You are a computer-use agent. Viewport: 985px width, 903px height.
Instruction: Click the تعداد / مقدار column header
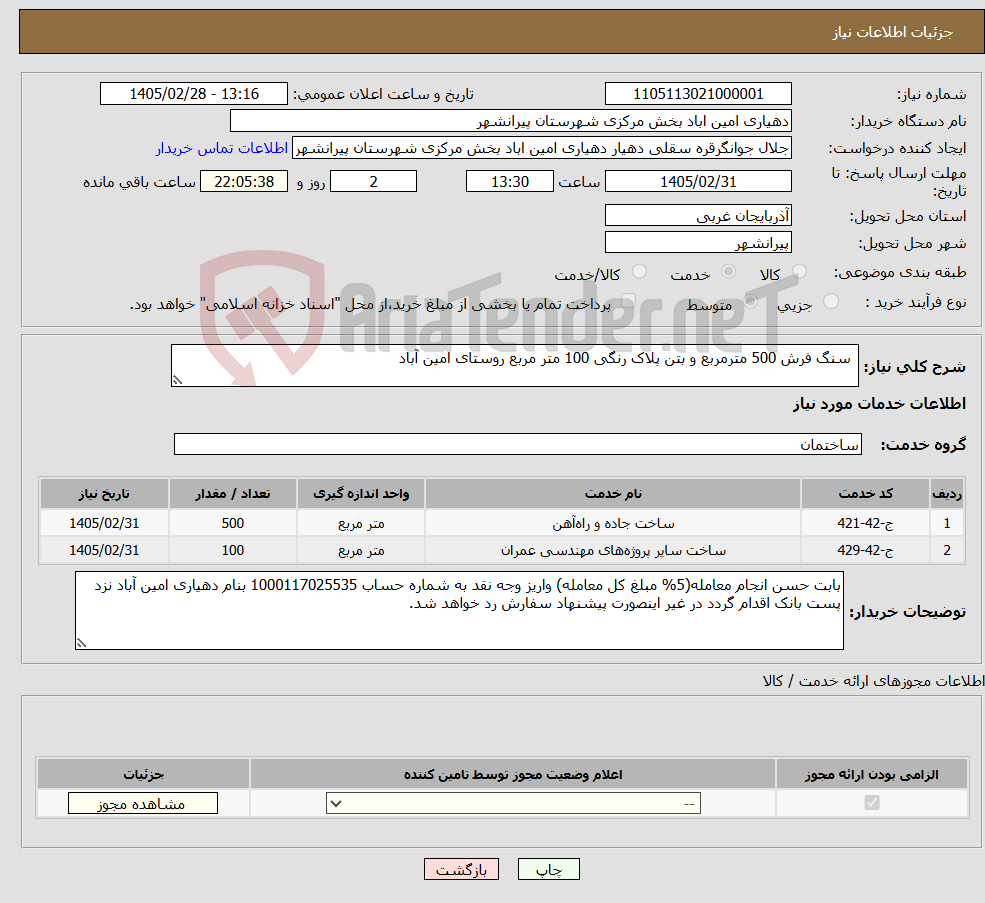(232, 494)
